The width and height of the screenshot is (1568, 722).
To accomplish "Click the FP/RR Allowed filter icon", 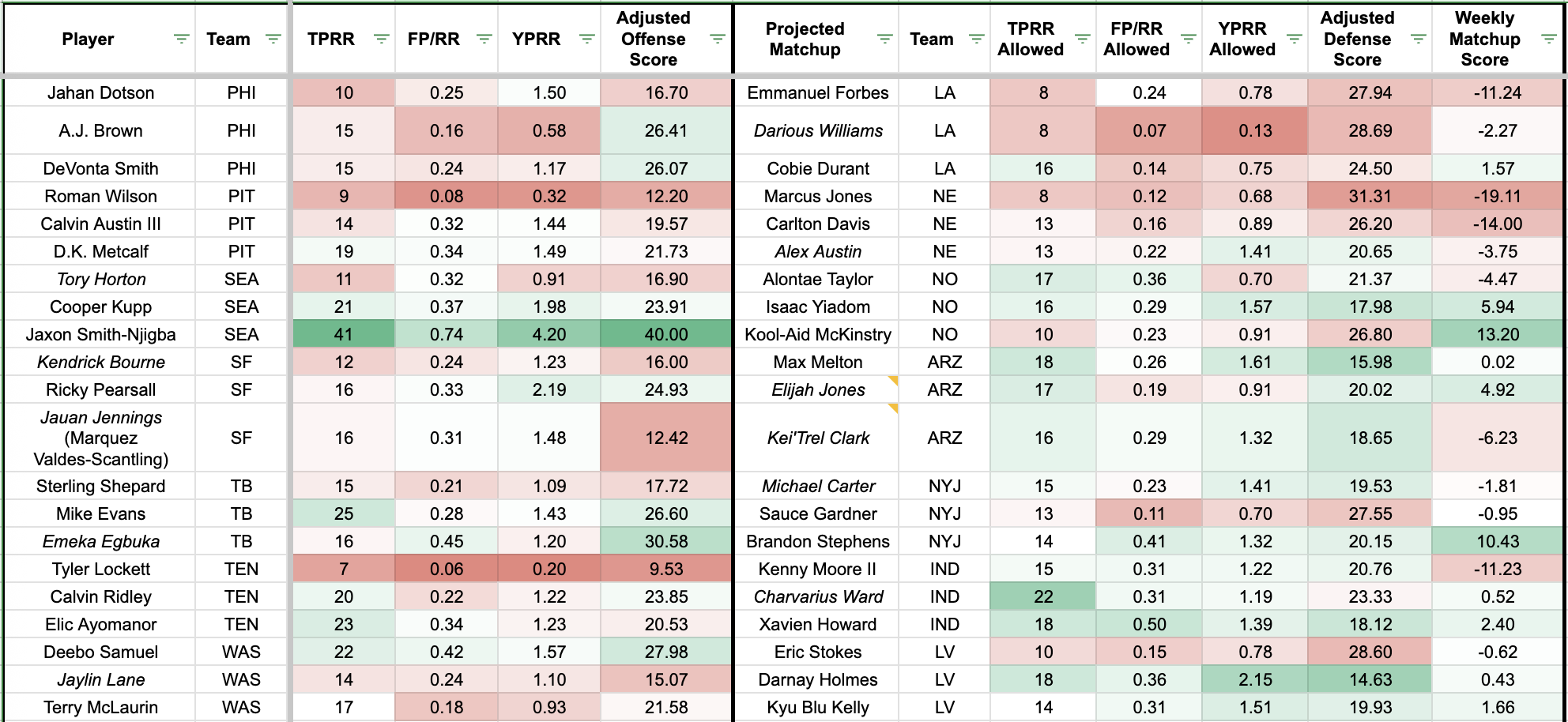I will pyautogui.click(x=1189, y=39).
